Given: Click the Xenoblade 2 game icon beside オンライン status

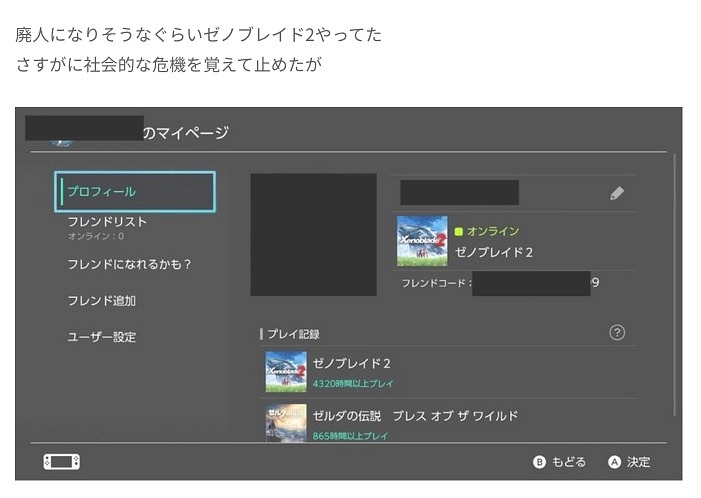Looking at the screenshot, I should [x=422, y=241].
